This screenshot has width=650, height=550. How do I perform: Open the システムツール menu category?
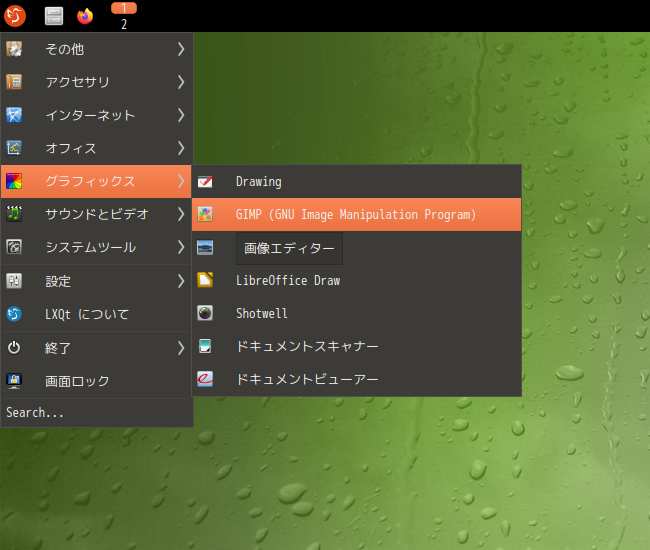click(x=96, y=247)
